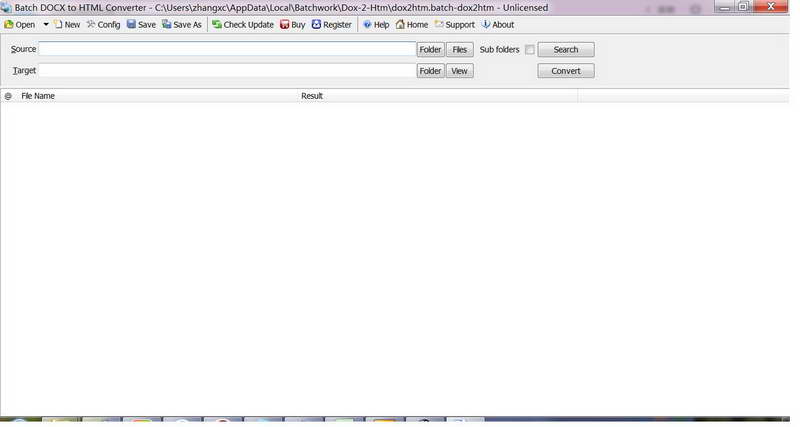Create a new project via New
Screen dimensions: 800x427
pyautogui.click(x=67, y=24)
